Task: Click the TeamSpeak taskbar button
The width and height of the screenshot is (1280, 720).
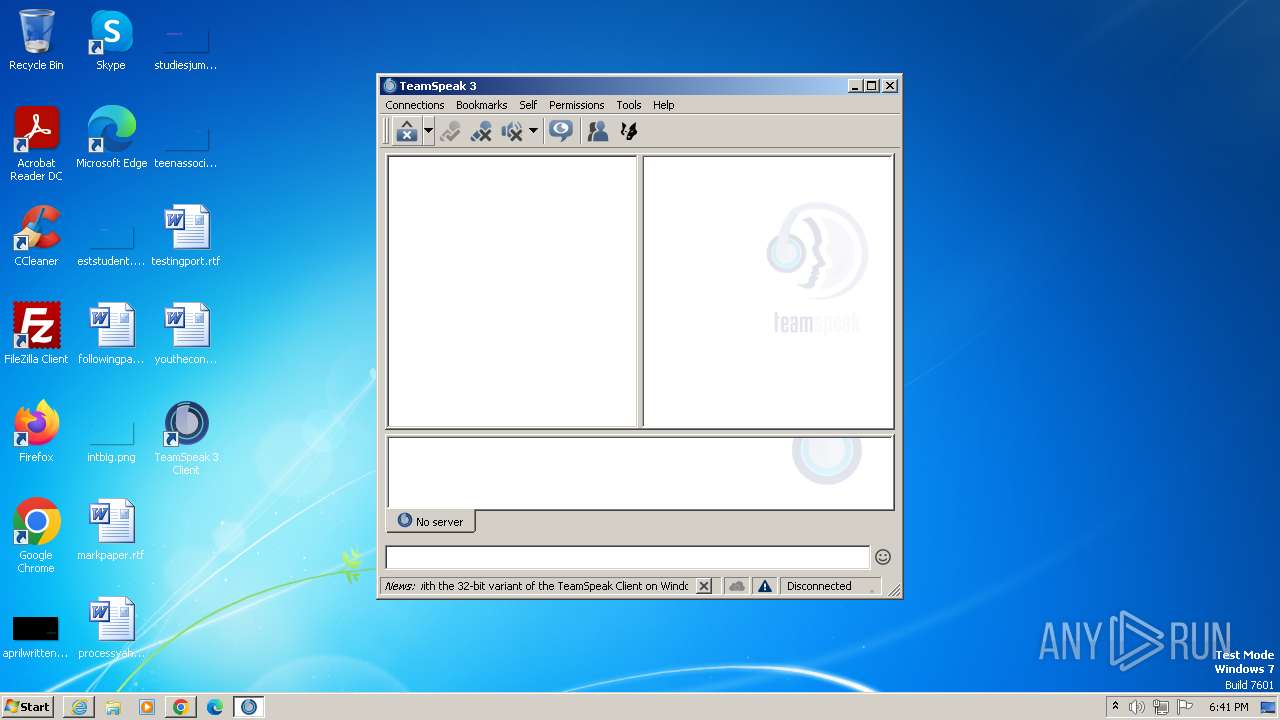Action: [x=249, y=707]
